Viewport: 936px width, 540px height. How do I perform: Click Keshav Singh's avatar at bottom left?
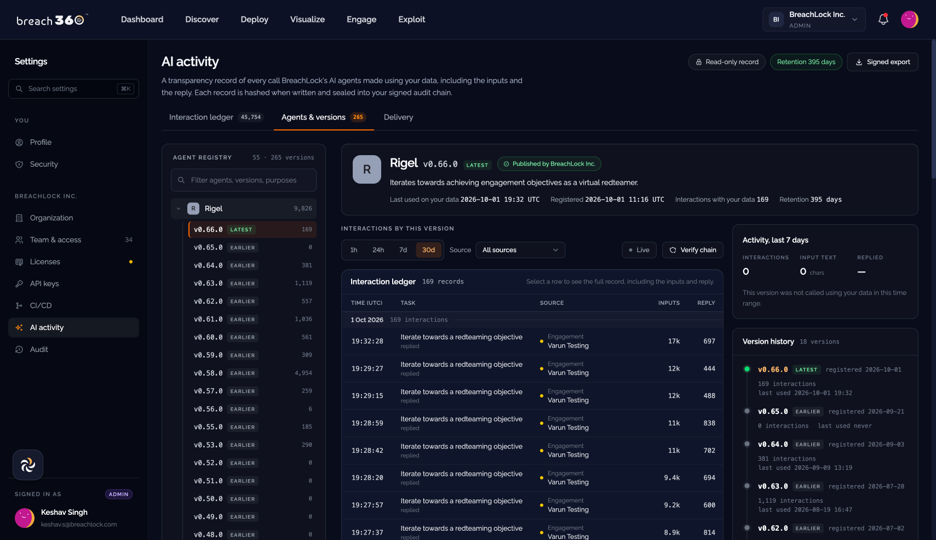coord(24,518)
